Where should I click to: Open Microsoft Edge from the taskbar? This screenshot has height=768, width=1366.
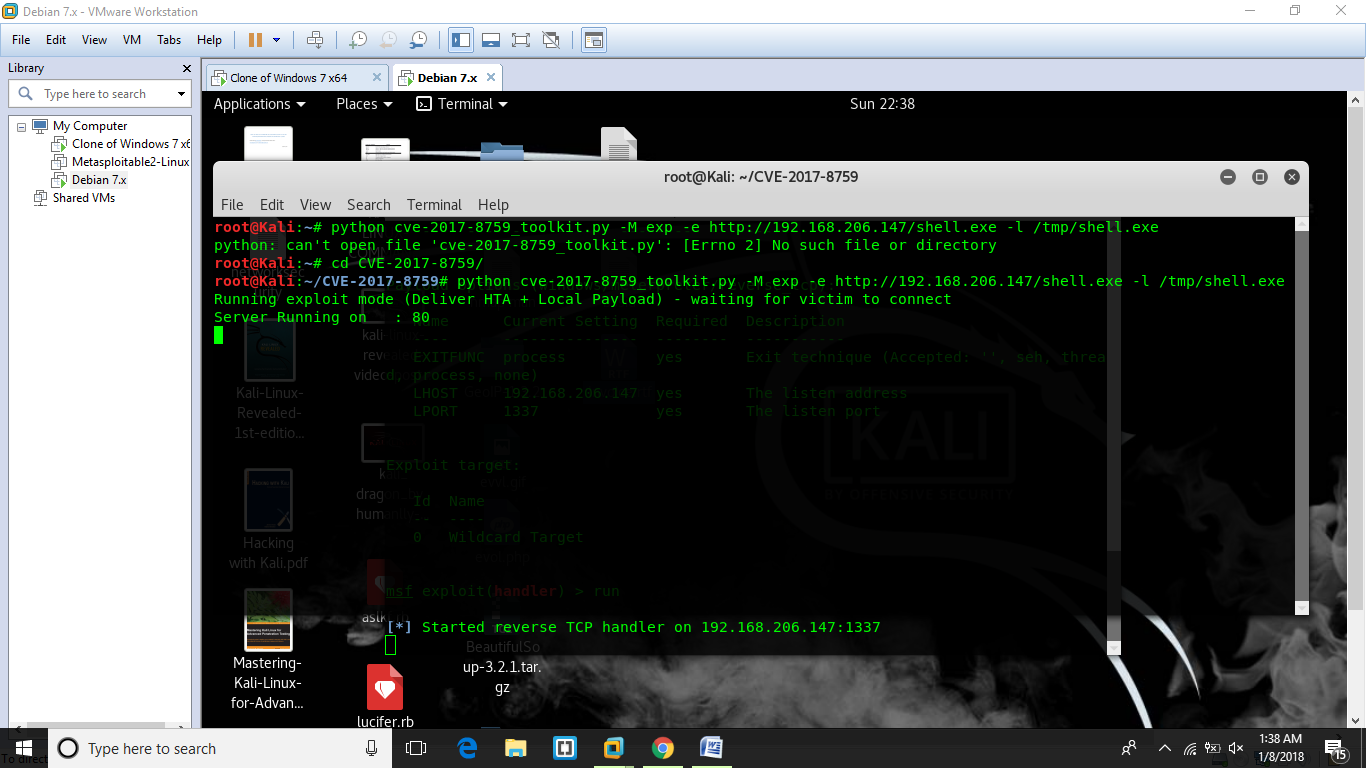click(x=467, y=748)
